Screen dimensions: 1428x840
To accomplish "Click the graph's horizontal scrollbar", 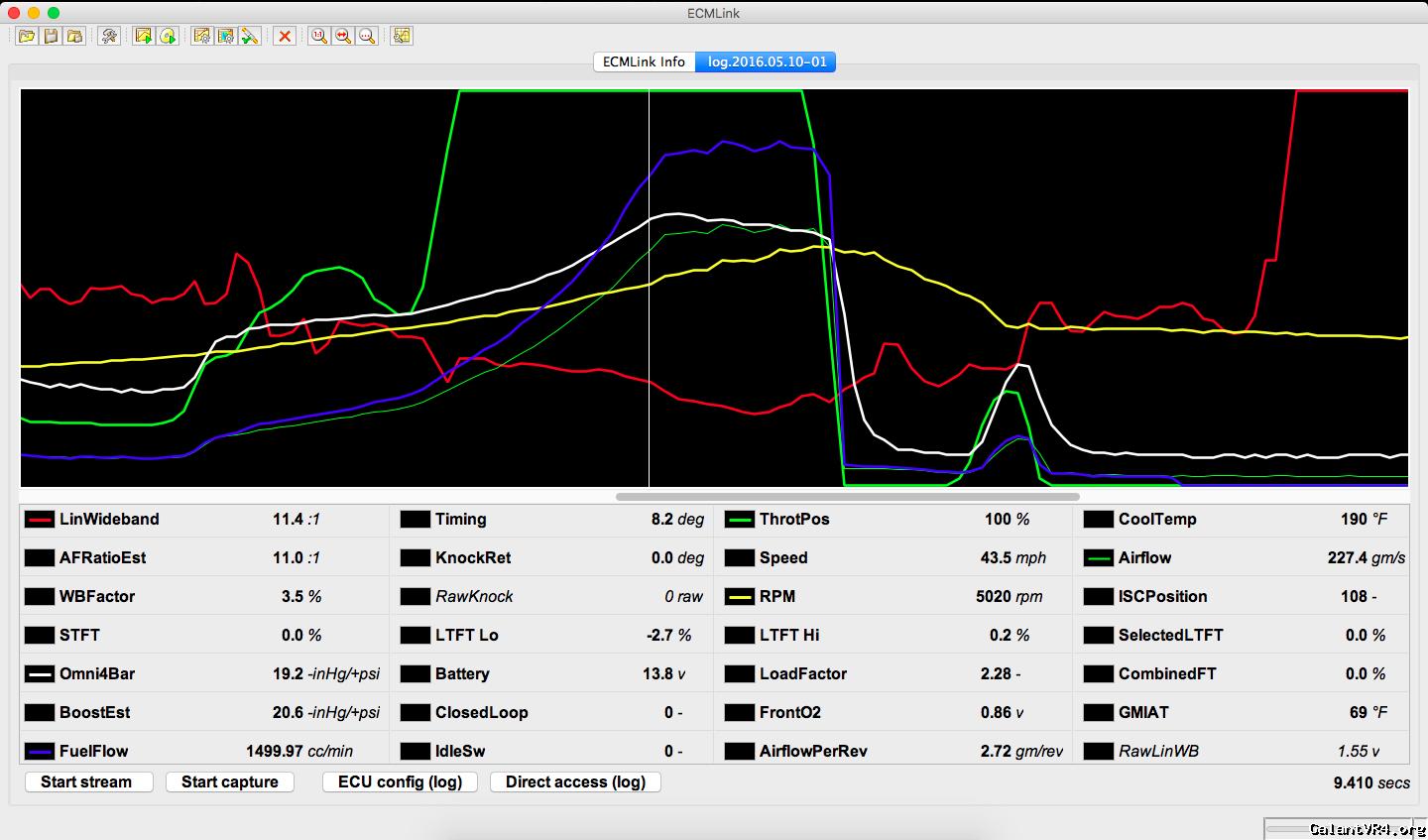I will (847, 497).
